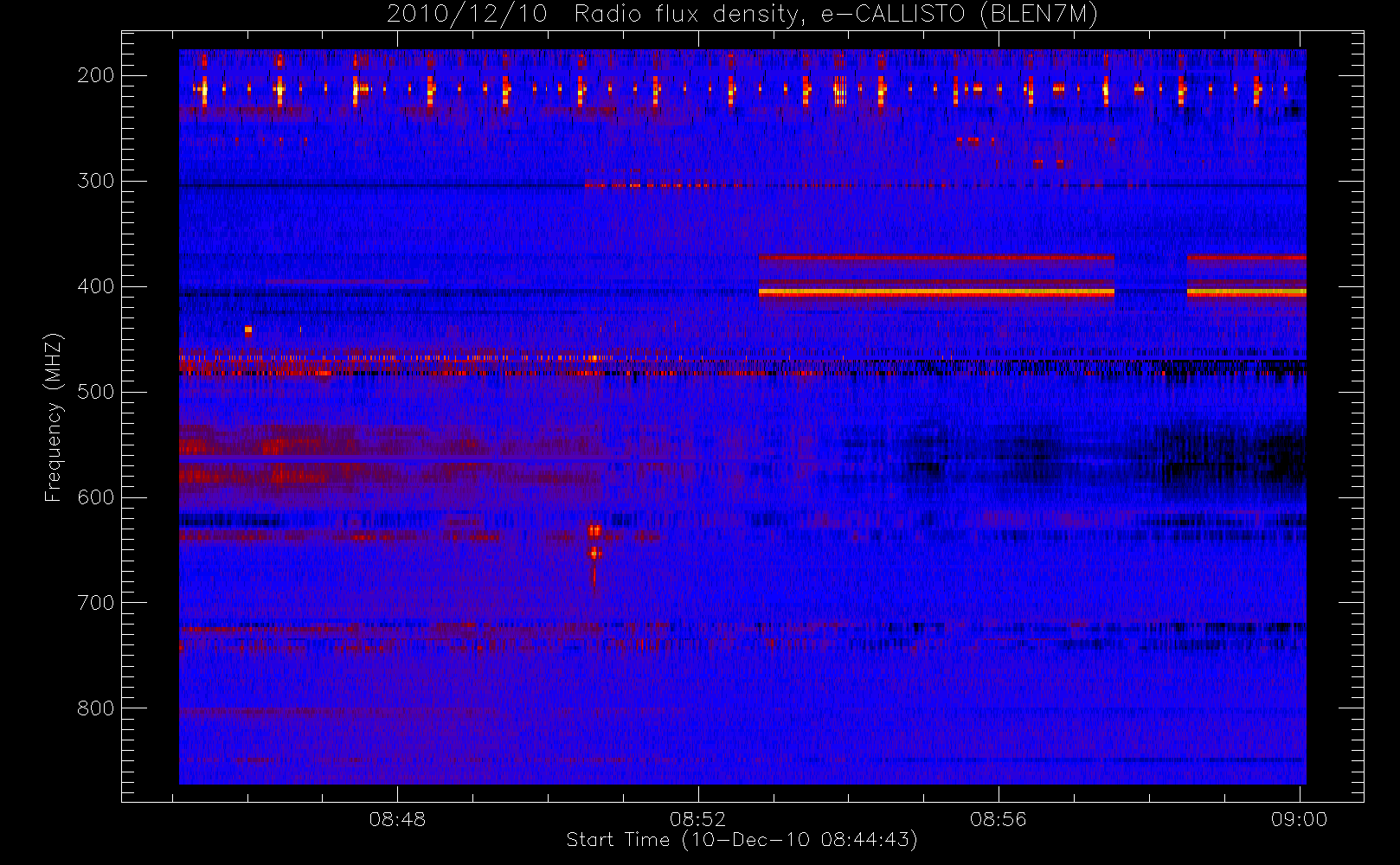Click the 500 frequency tick label

(96, 392)
